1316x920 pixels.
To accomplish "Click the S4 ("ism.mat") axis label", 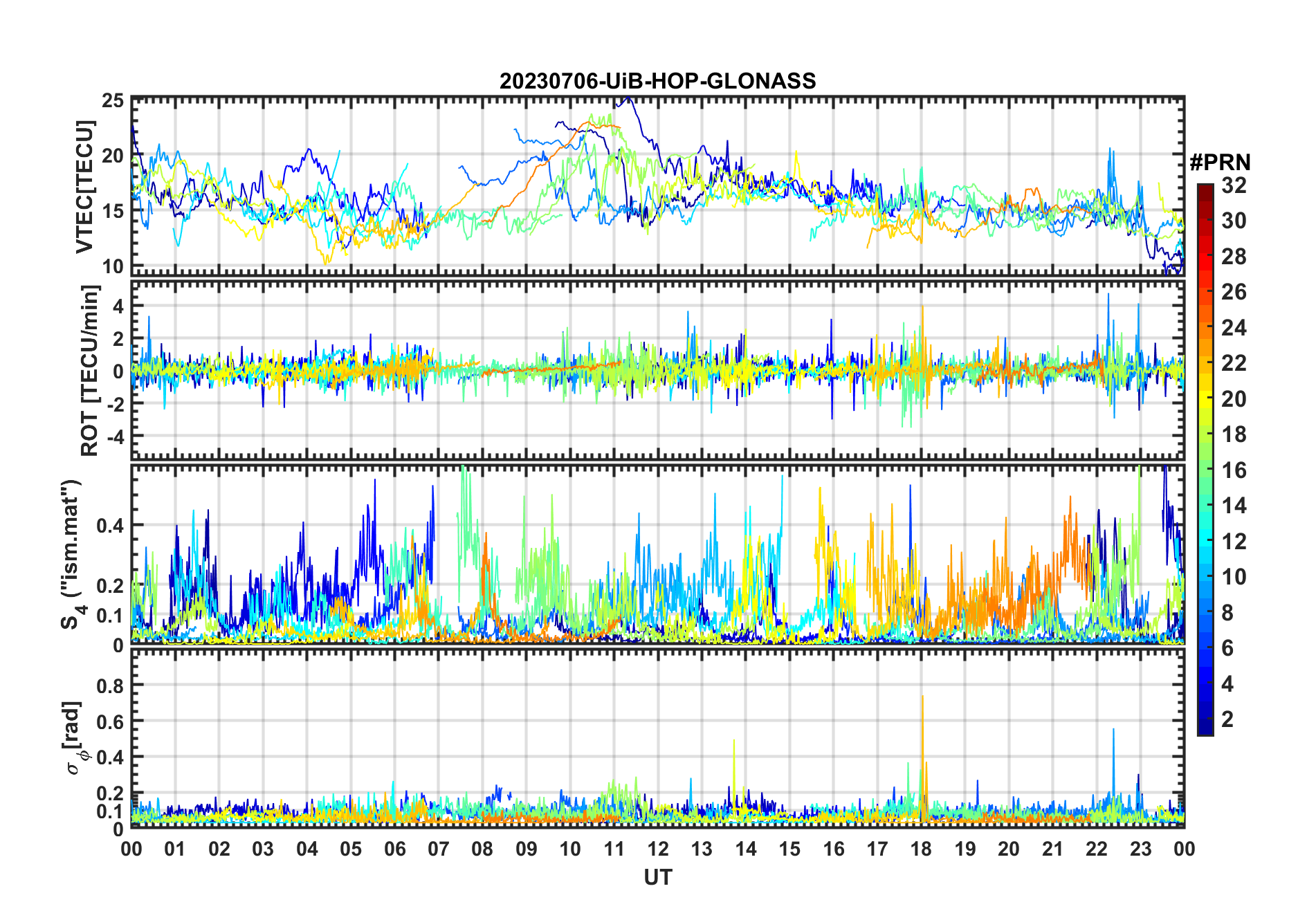I will (71, 554).
